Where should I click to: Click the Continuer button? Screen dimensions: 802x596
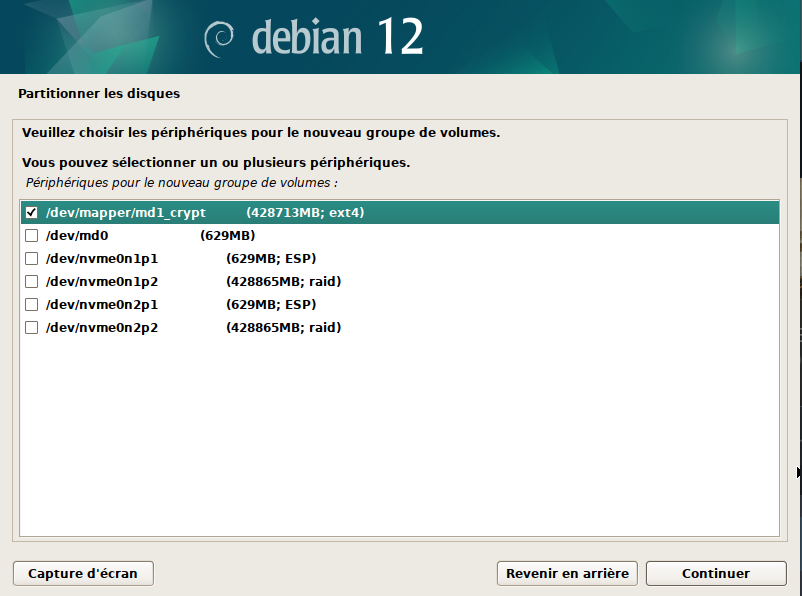coord(716,573)
